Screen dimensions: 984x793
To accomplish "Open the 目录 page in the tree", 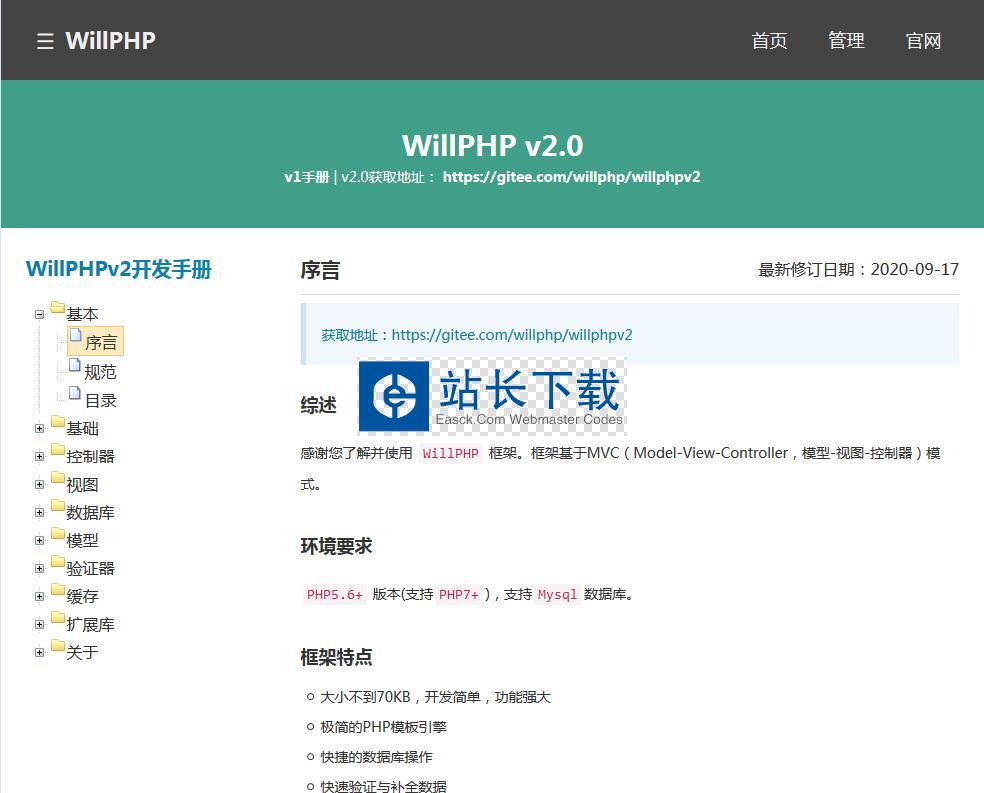I will coord(101,400).
